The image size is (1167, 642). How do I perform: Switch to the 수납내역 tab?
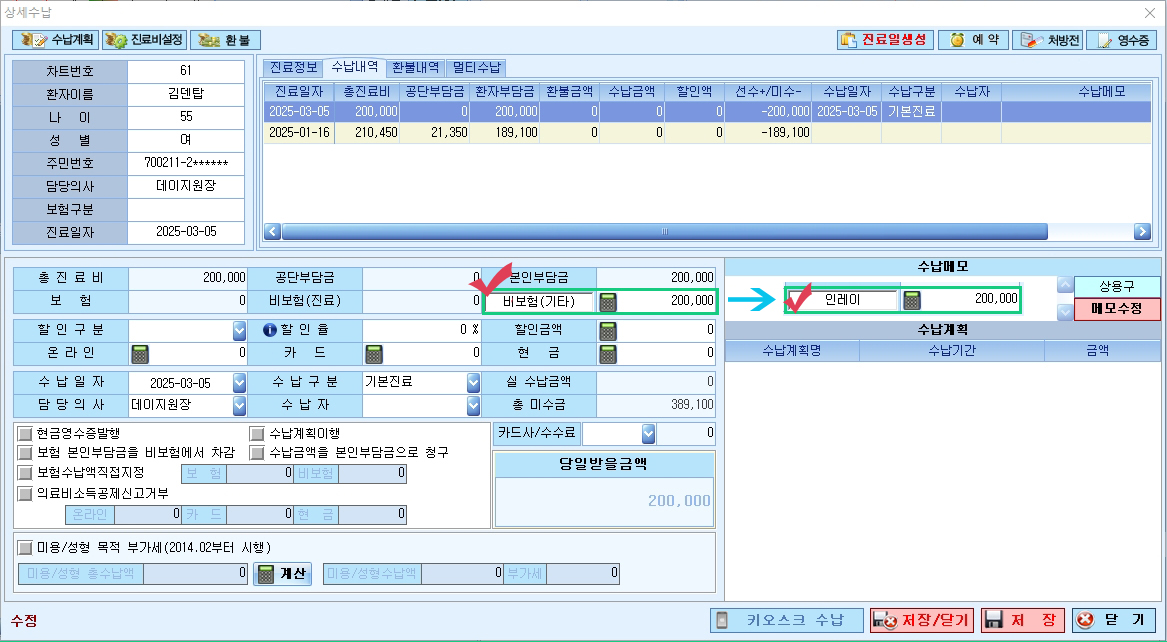355,66
